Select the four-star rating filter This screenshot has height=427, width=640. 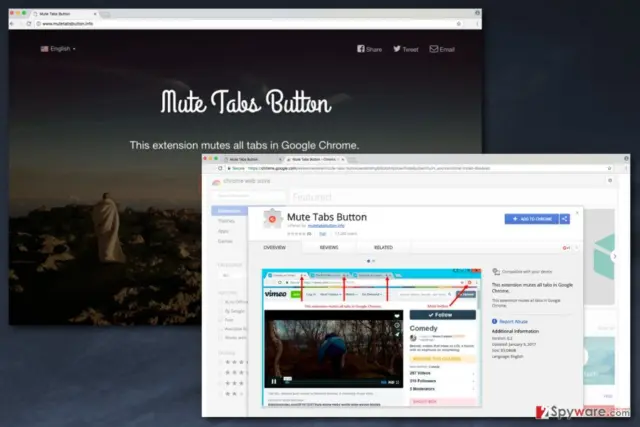click(x=234, y=362)
